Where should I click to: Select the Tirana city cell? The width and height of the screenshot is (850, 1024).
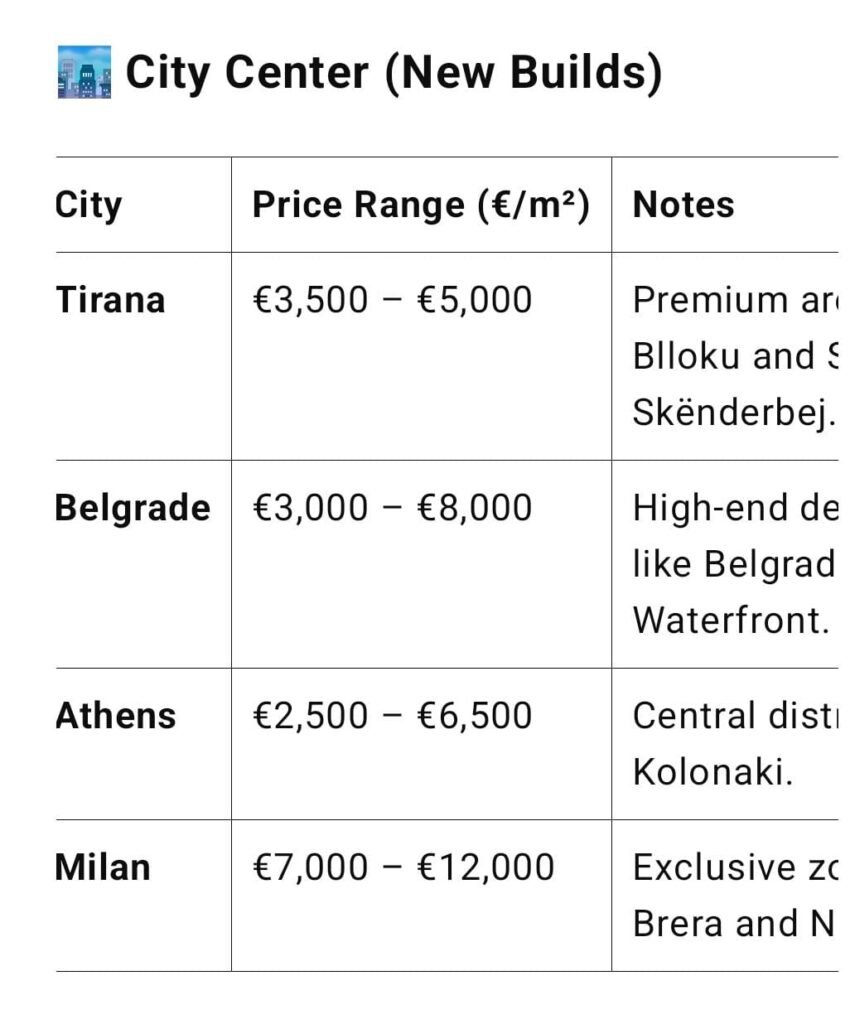[110, 300]
